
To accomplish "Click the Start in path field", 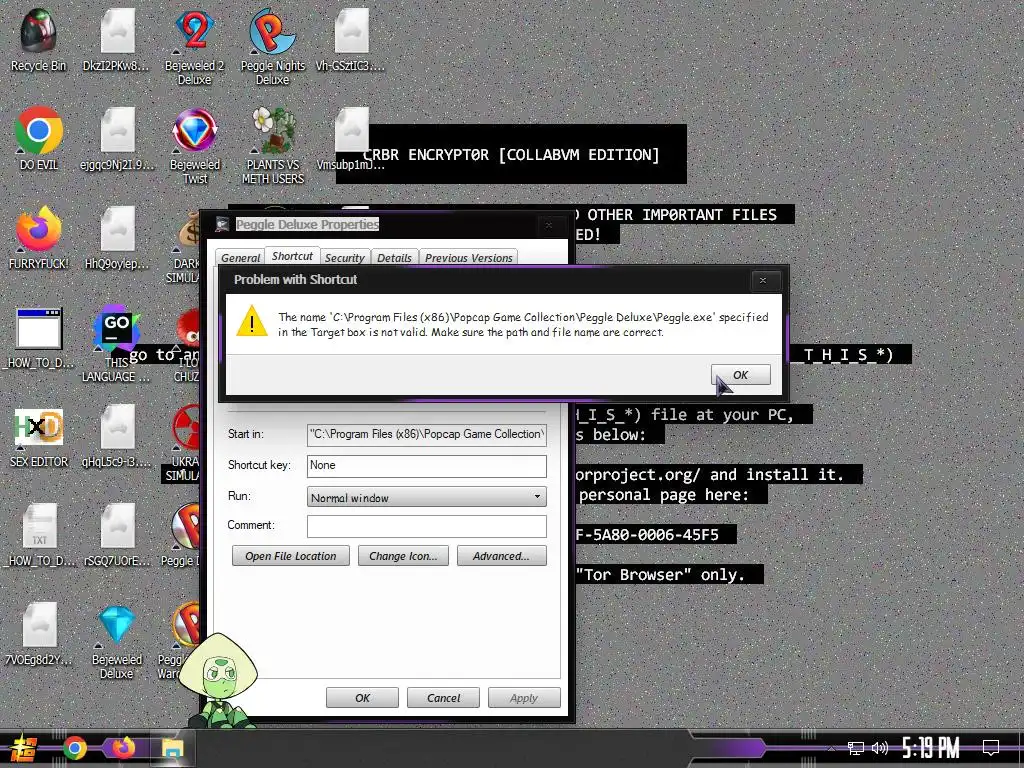I will (x=426, y=434).
